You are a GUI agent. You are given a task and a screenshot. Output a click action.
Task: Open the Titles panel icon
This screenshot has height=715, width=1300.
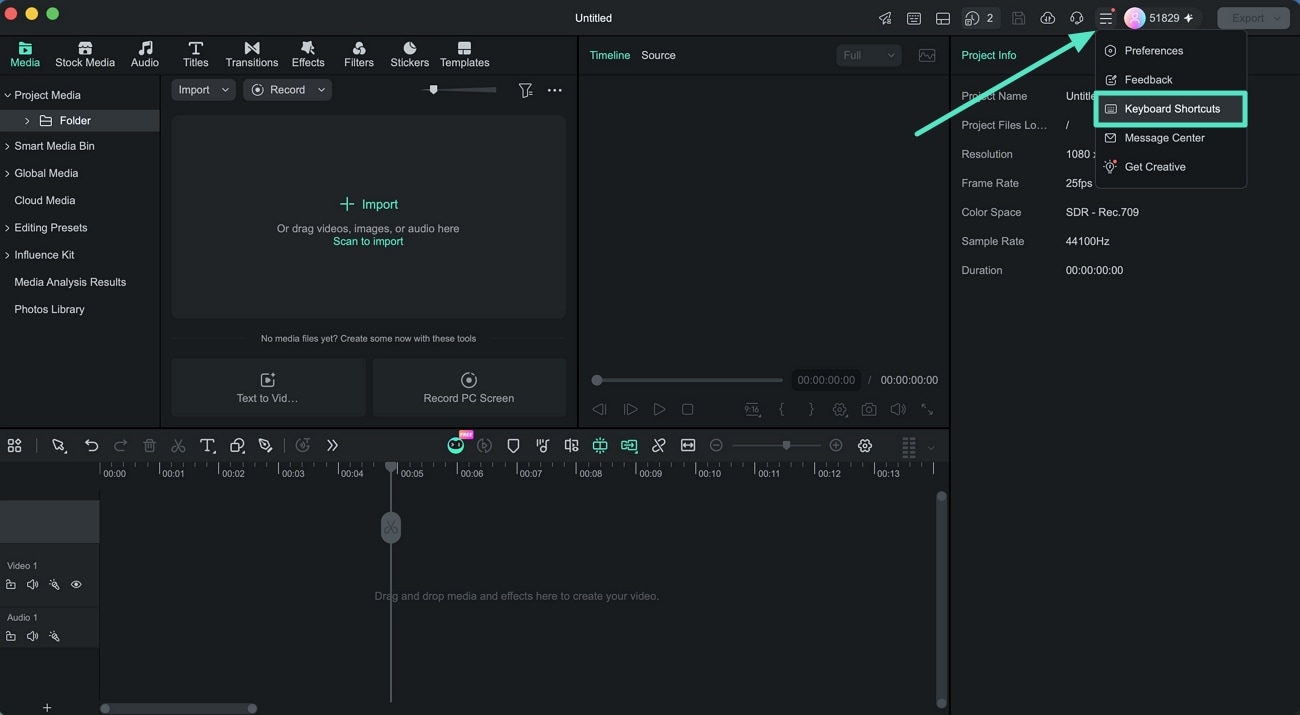pyautogui.click(x=196, y=48)
